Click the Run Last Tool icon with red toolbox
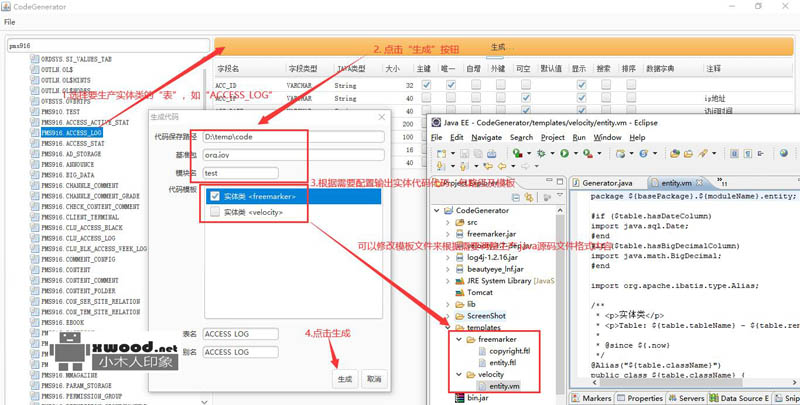This screenshot has height=405, width=800. pyautogui.click(x=588, y=154)
